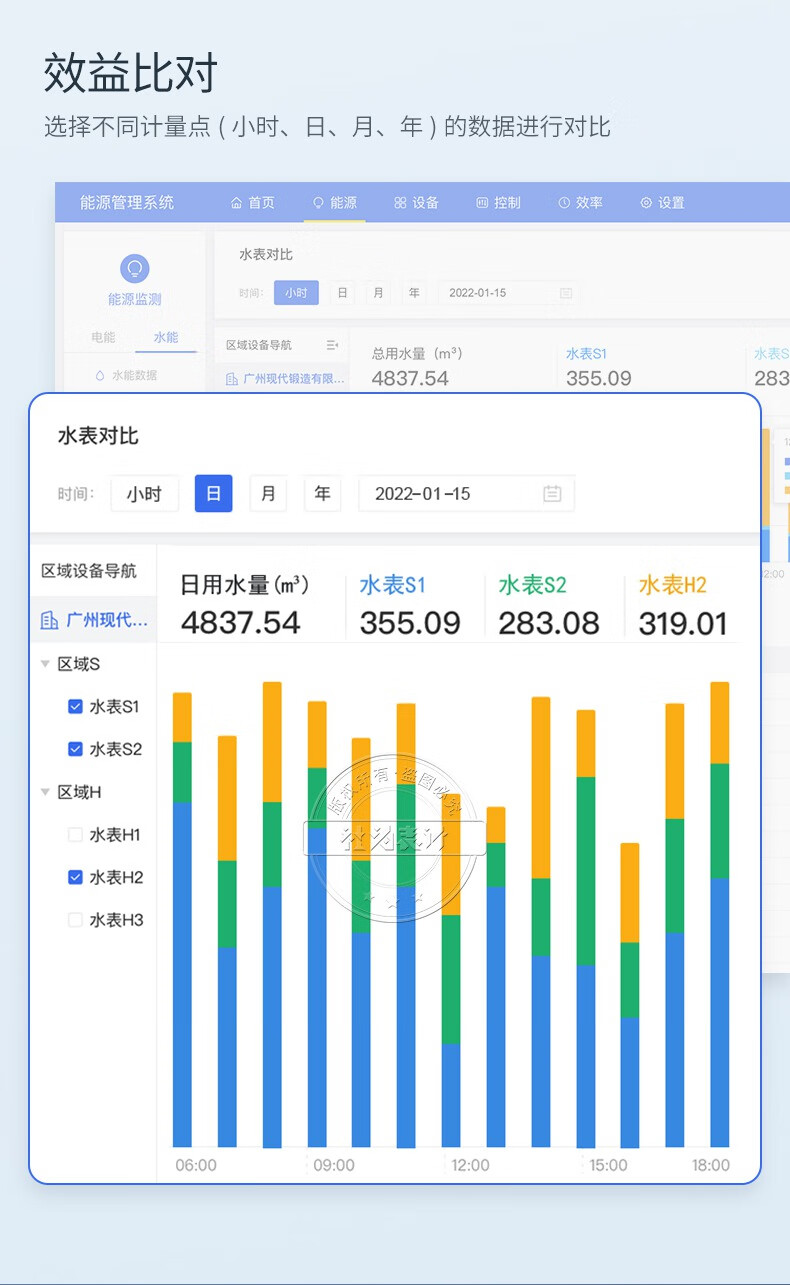This screenshot has height=1285, width=790.
Task: Click the 首页 home icon
Action: coord(237,202)
